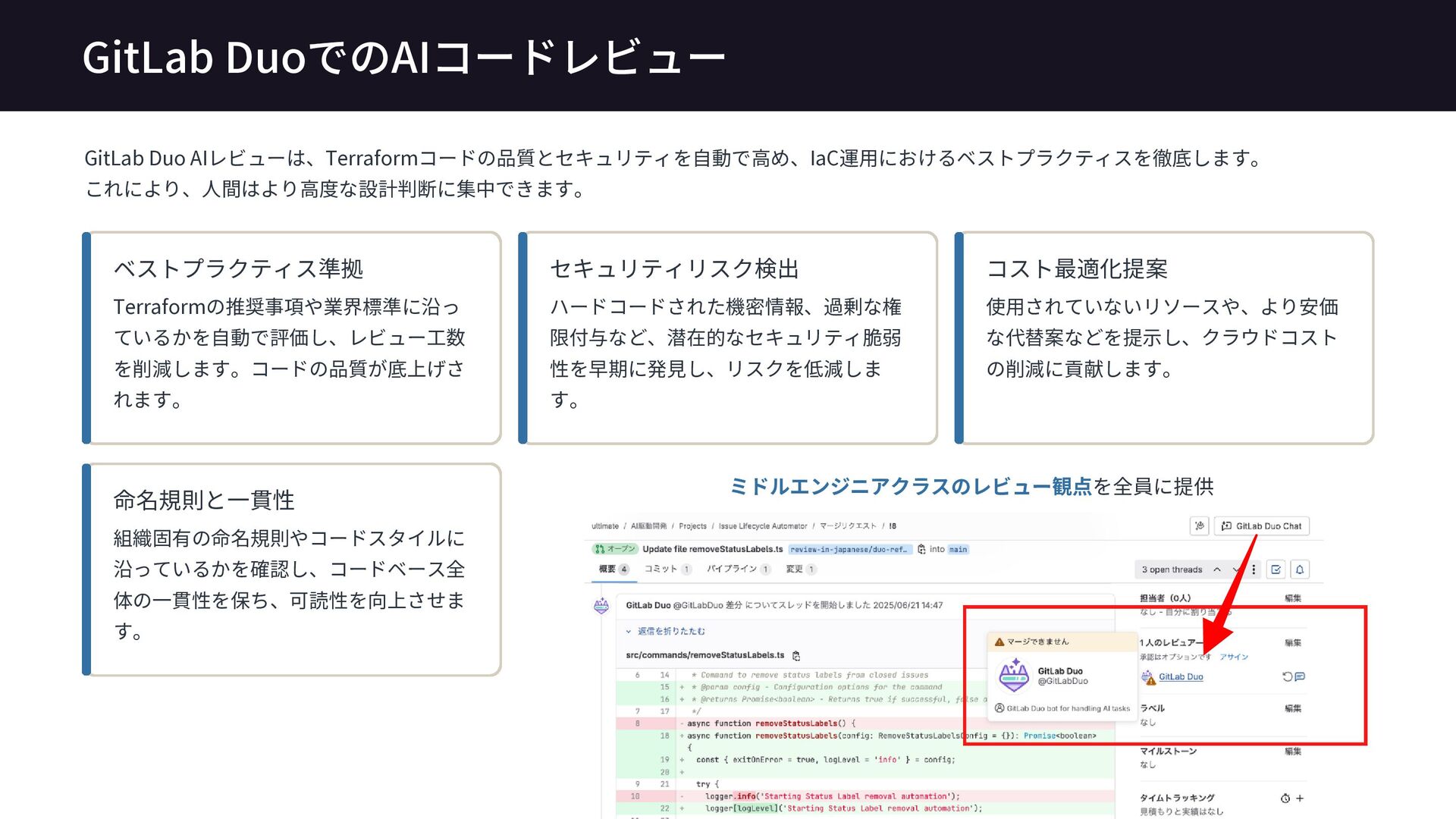Open the GitLab Duo Chat button

pos(1262,526)
